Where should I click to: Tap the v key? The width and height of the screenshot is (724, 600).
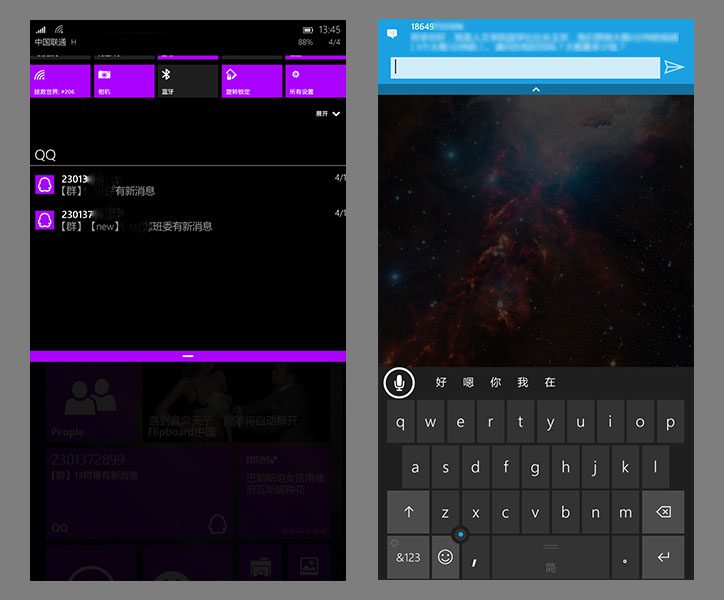[x=536, y=512]
